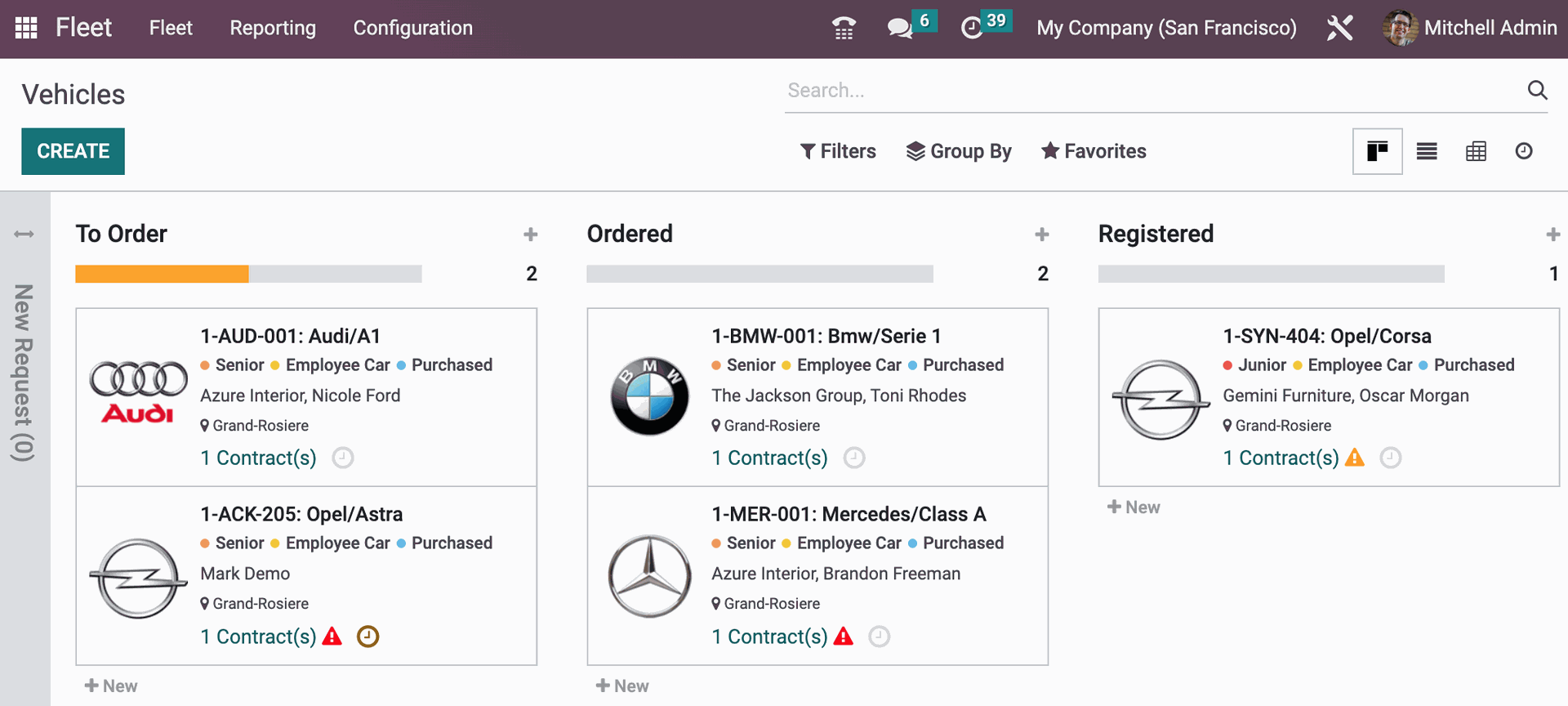Viewport: 1568px width, 706px height.
Task: Click + New under the Ordered column
Action: click(x=622, y=686)
